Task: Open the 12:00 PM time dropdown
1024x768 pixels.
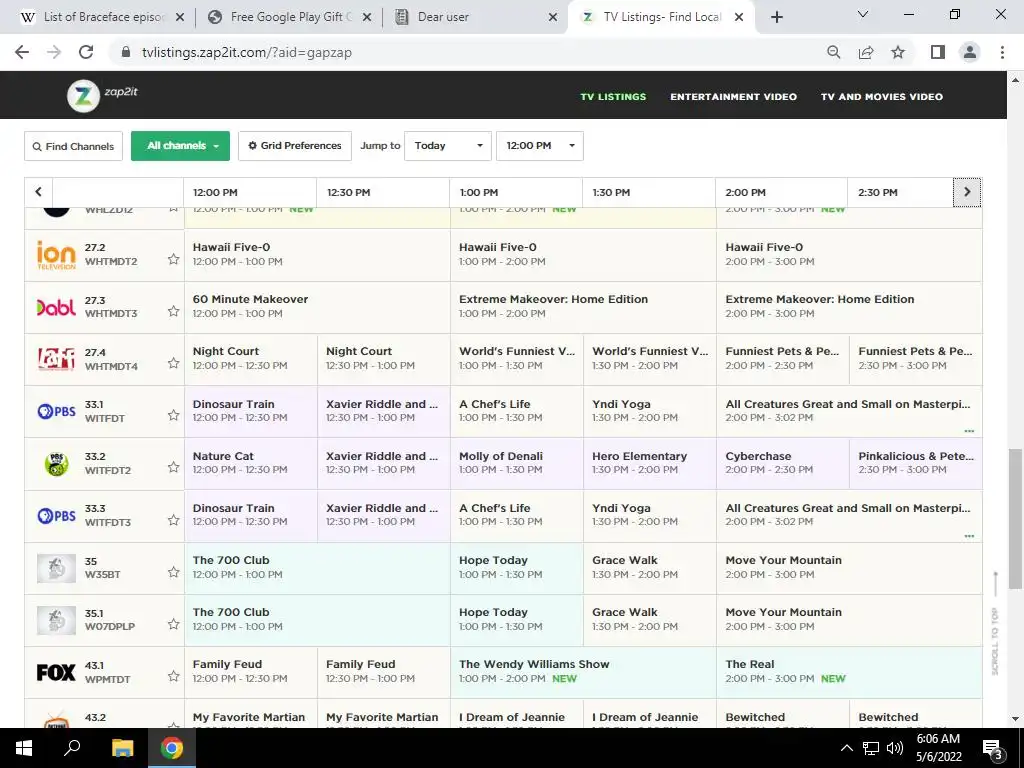Action: [539, 146]
